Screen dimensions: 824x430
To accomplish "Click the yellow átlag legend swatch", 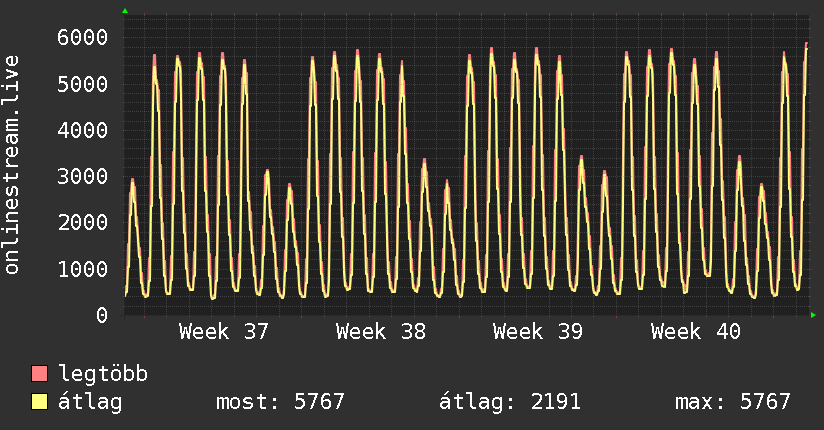I will tap(39, 401).
